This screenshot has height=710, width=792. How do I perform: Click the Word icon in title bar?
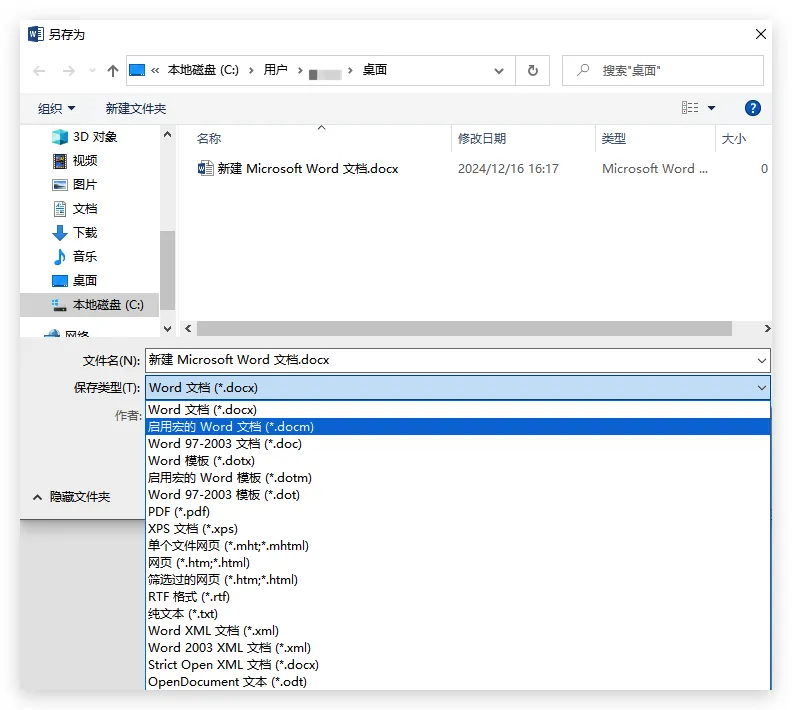pyautogui.click(x=35, y=34)
